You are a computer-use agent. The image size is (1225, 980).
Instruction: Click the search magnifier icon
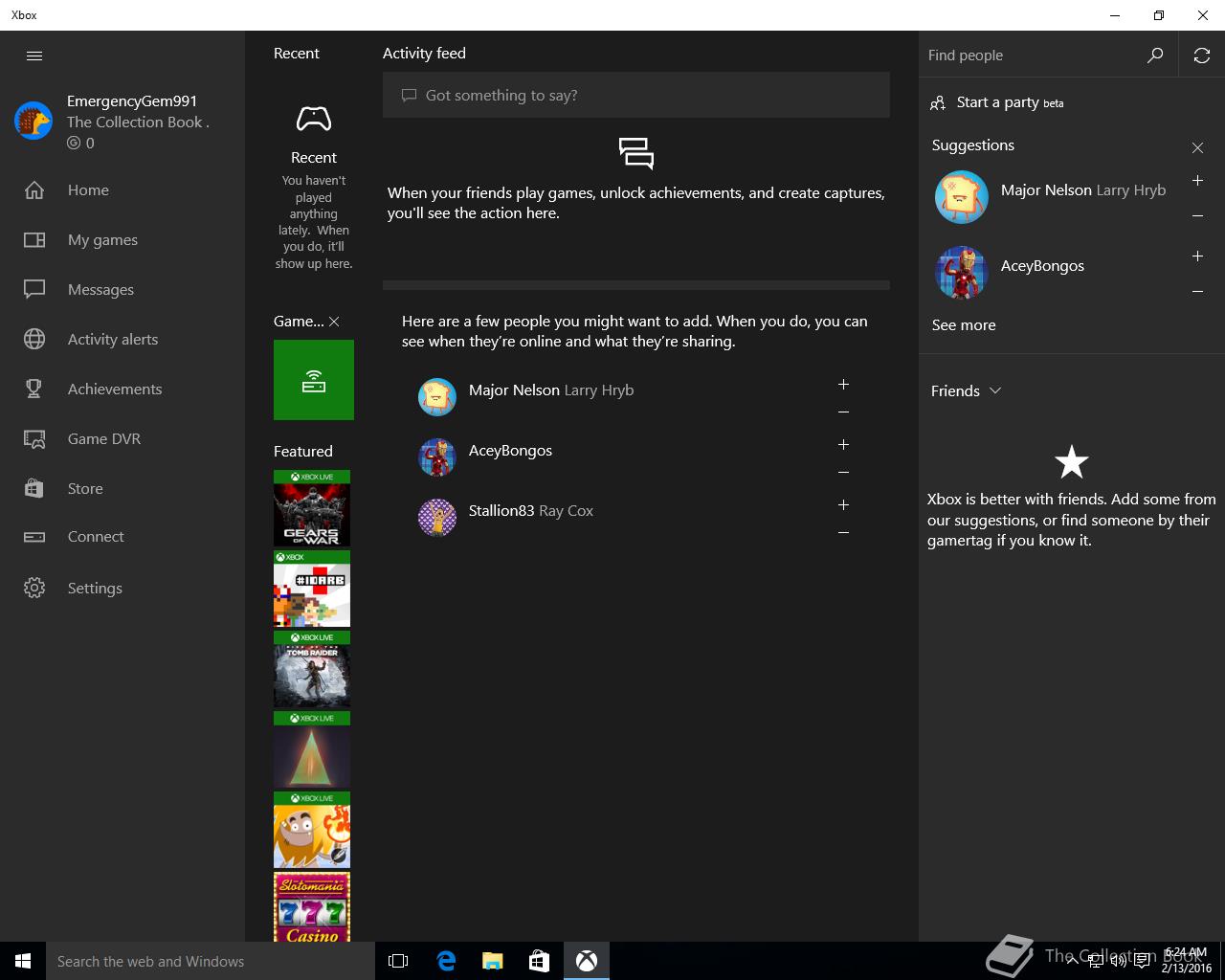click(1155, 56)
